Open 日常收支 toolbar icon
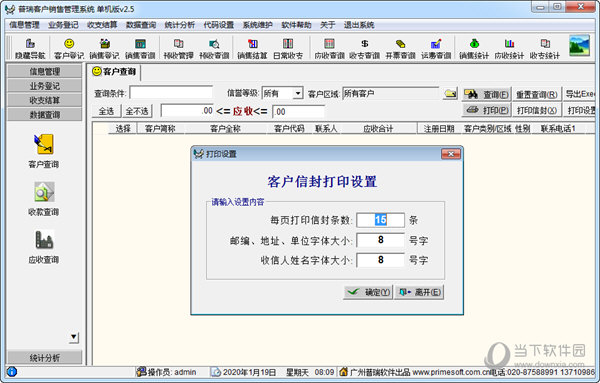600x383 pixels. (x=288, y=48)
